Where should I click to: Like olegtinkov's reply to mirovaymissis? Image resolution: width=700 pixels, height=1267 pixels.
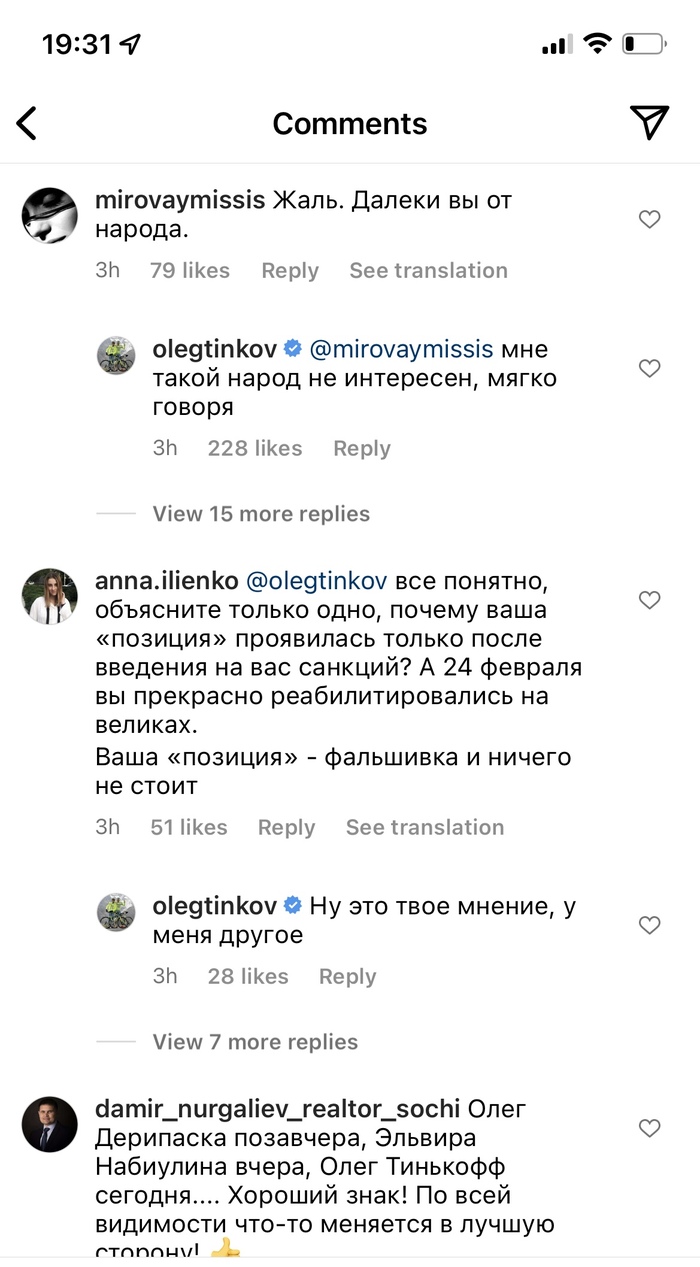(650, 368)
